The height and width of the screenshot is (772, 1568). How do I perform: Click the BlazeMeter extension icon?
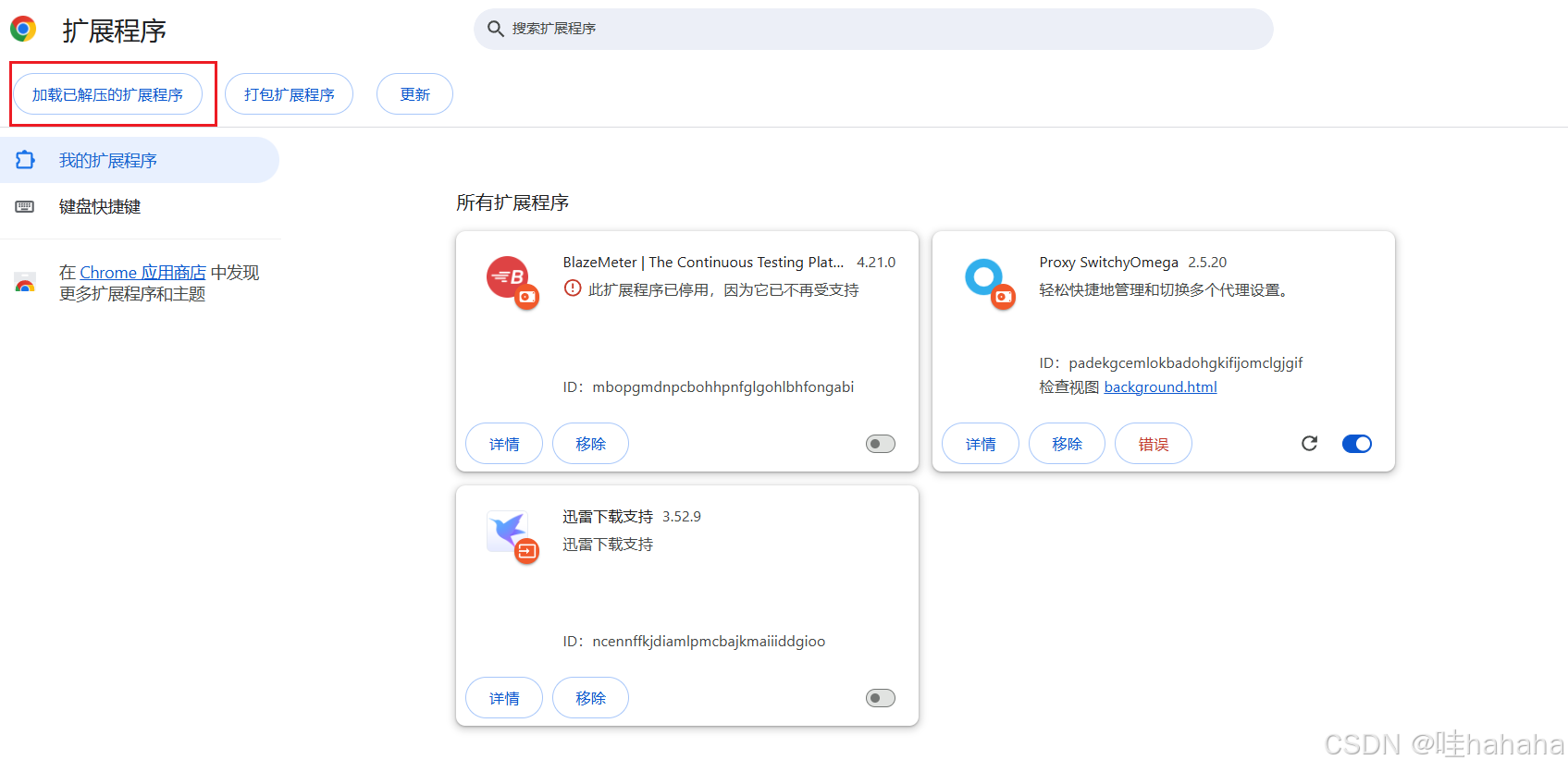[x=509, y=277]
